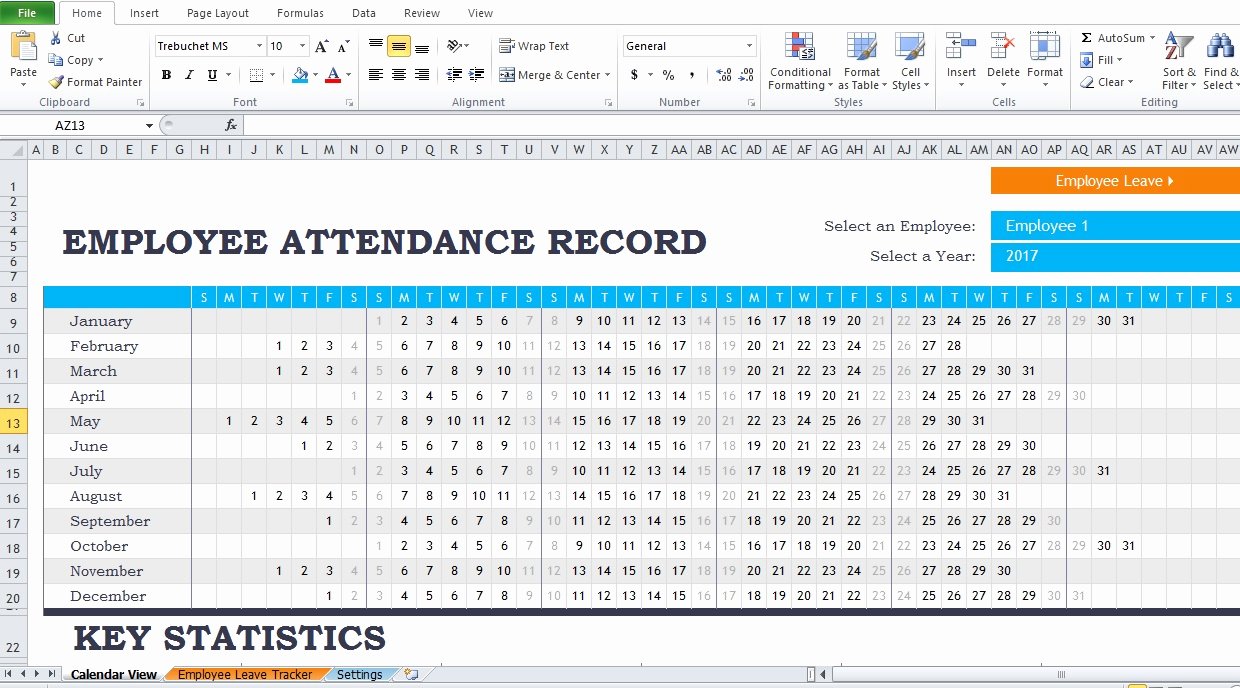Open the Fill dropdown
Screen dimensions: 1240x688
pos(1101,60)
